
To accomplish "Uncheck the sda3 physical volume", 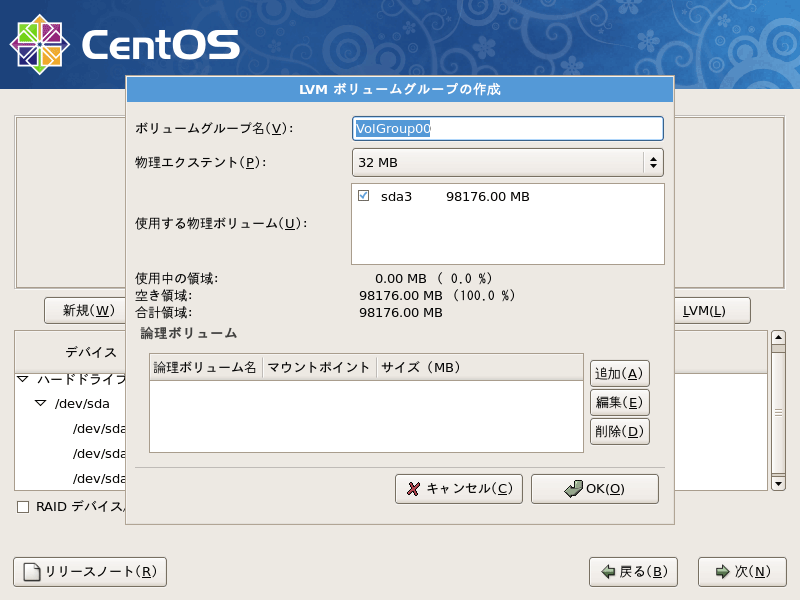I will pos(363,197).
